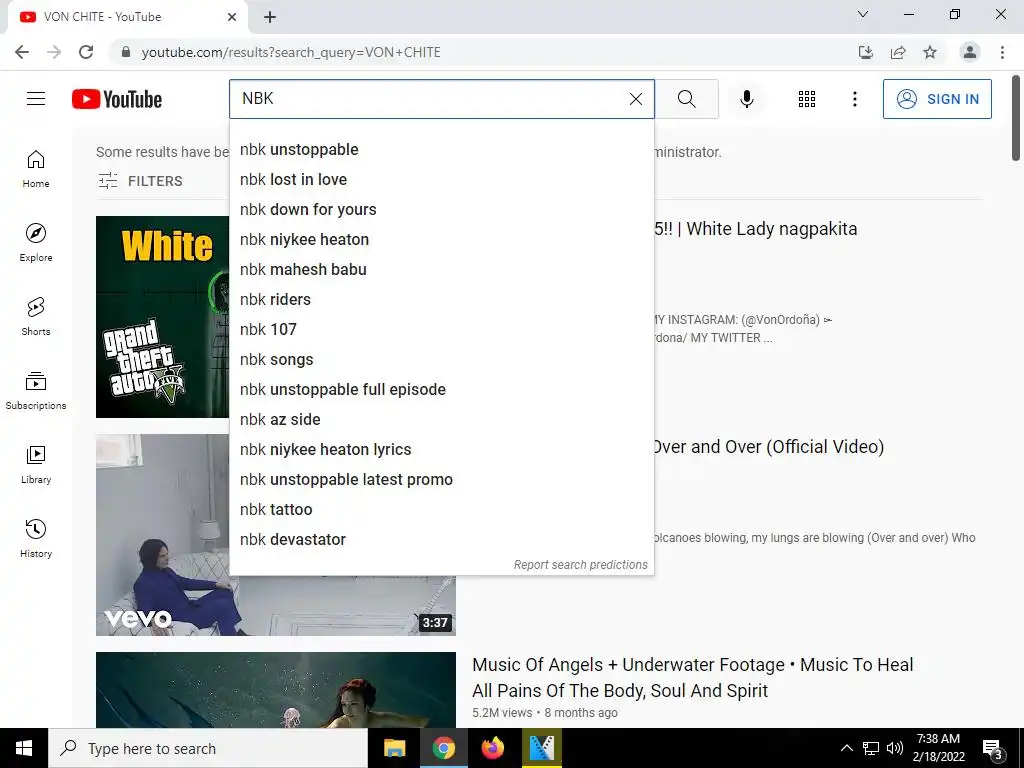Start voice search with microphone icon

(746, 99)
